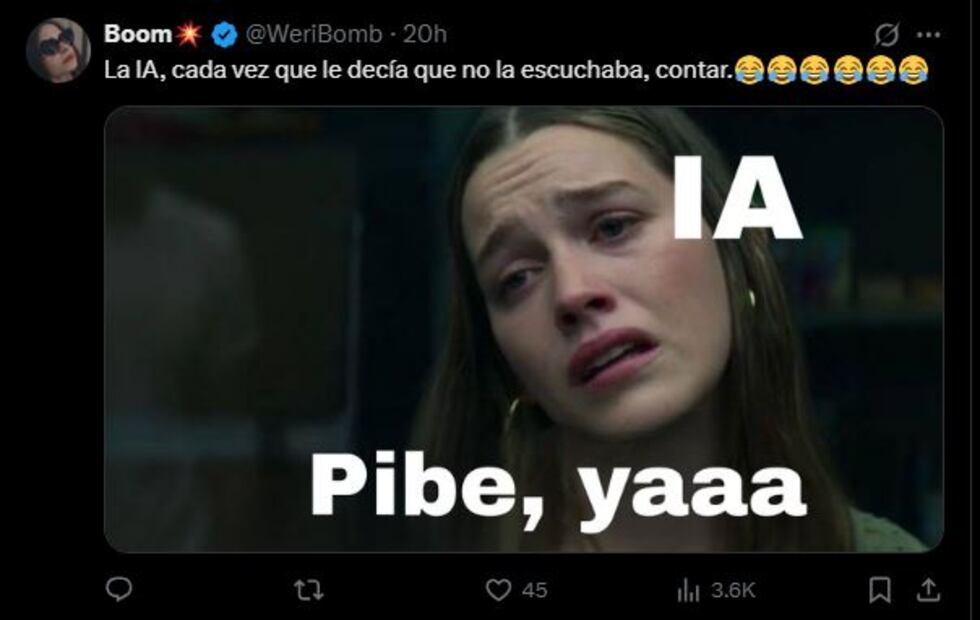The image size is (980, 620).
Task: Repost this tweet using the retweet icon
Action: pyautogui.click(x=309, y=589)
